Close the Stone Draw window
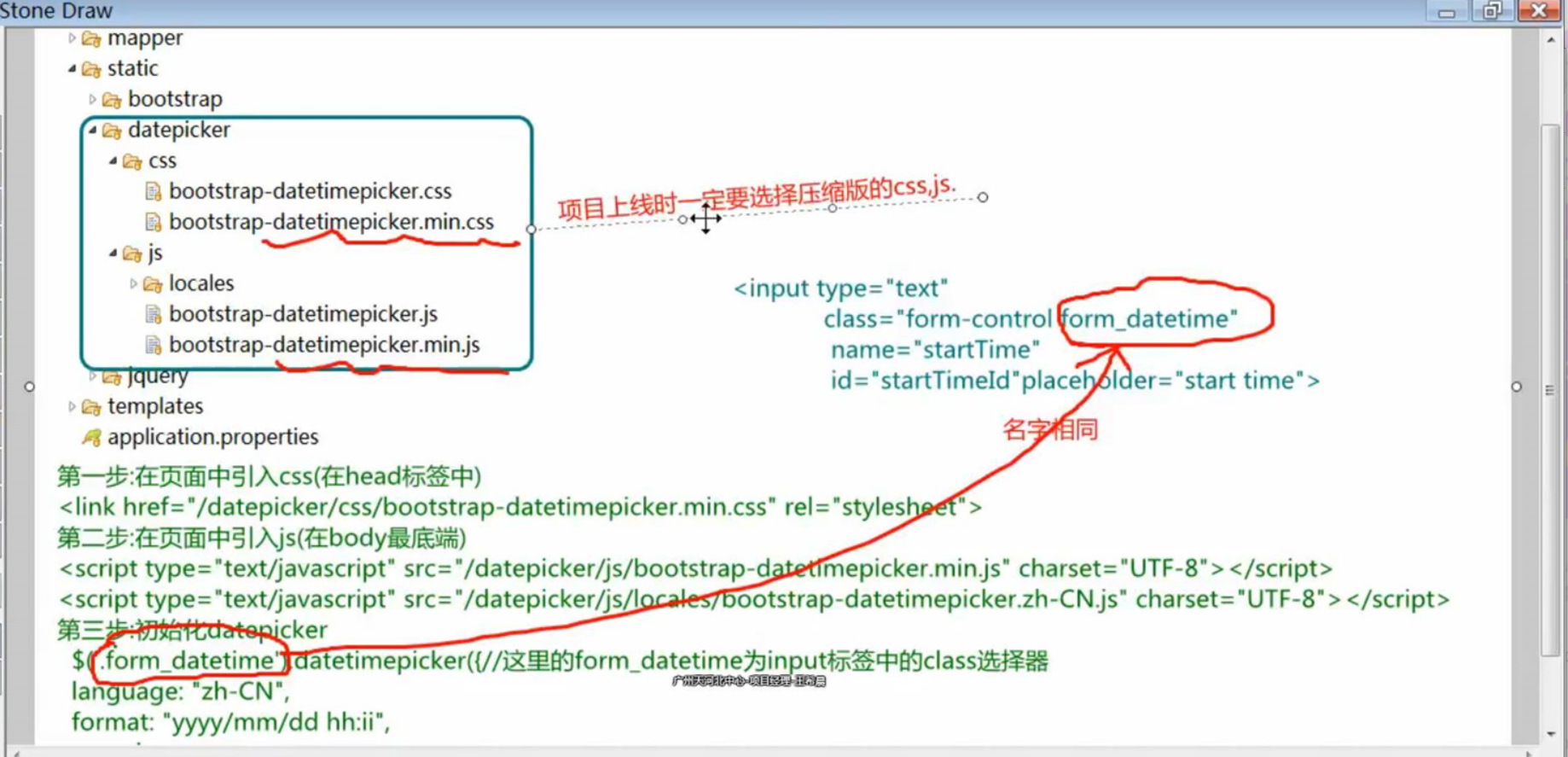 click(x=1539, y=11)
